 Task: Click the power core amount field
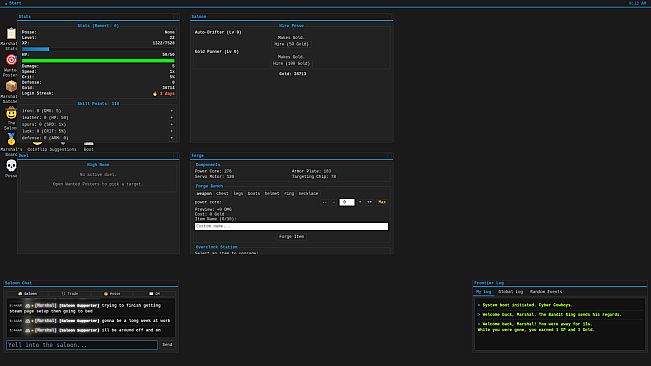[347, 202]
